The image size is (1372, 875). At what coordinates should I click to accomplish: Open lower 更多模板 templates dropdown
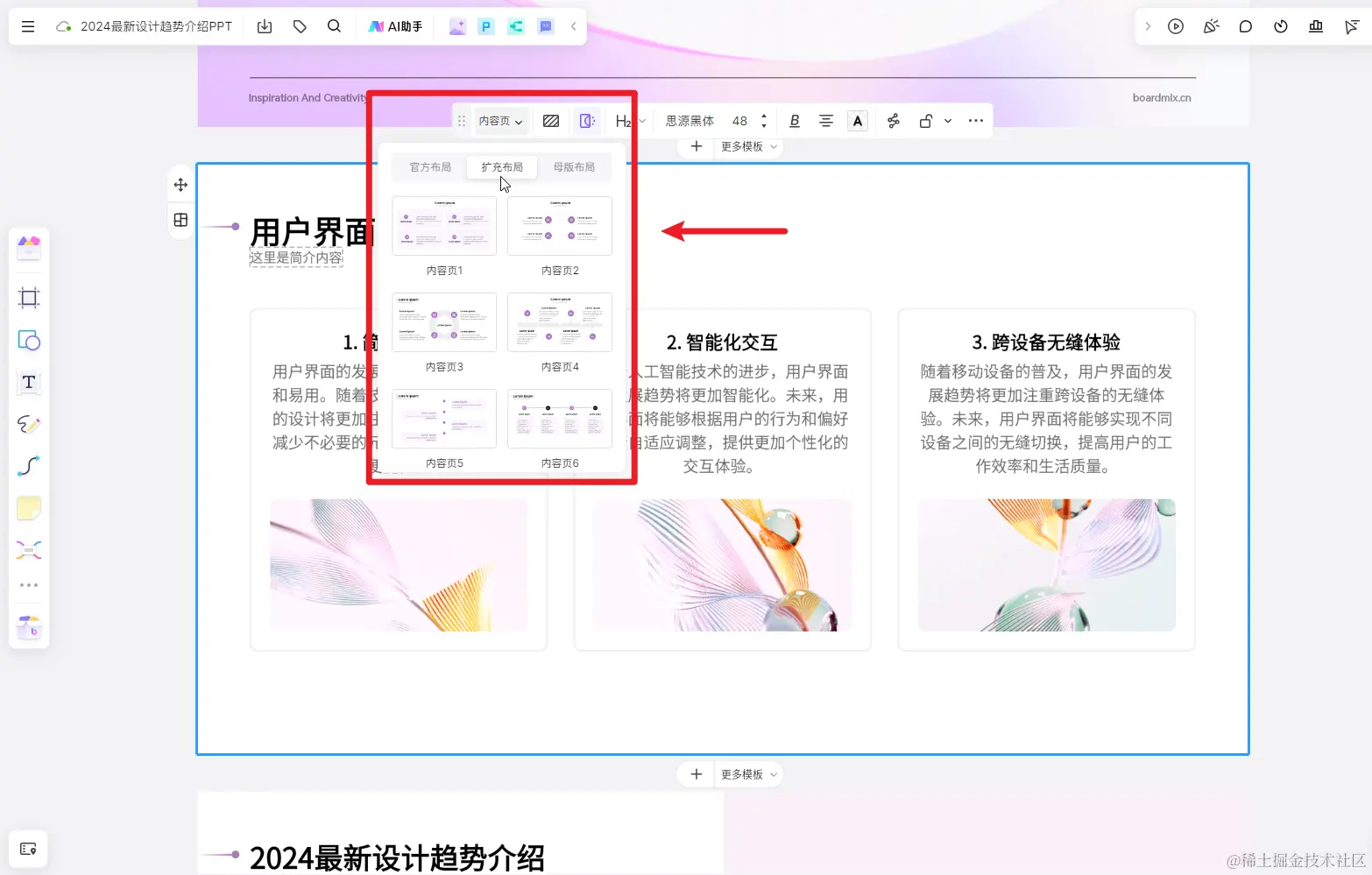pyautogui.click(x=749, y=774)
